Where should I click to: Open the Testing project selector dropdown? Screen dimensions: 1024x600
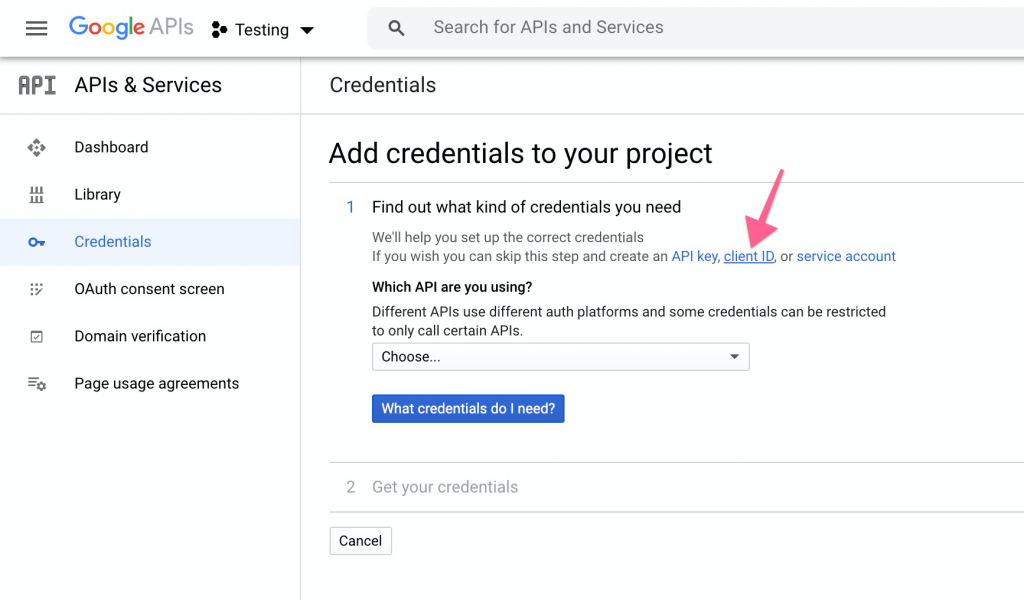click(x=263, y=29)
